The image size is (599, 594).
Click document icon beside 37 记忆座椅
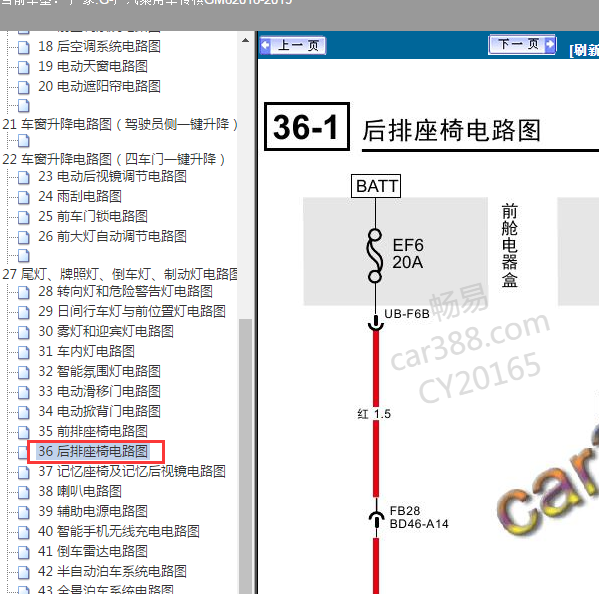(24, 472)
